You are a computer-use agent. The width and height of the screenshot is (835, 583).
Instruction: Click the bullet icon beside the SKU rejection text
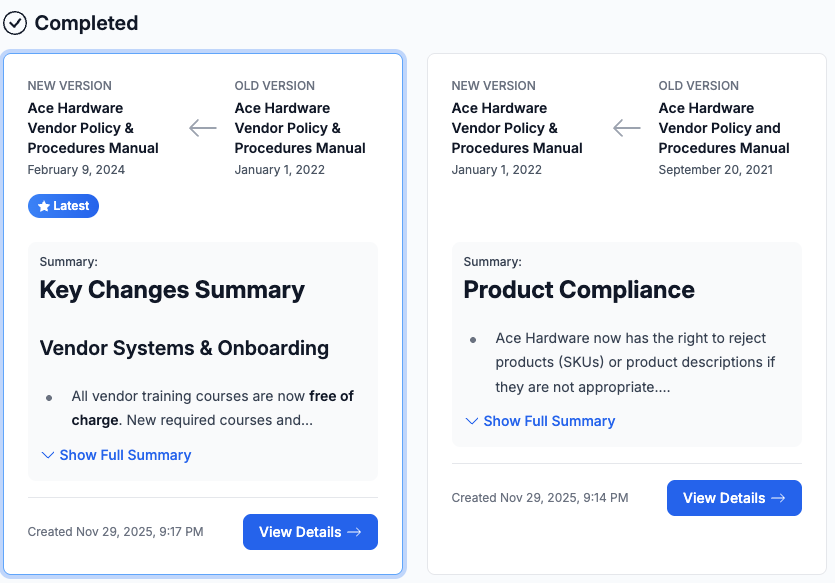[x=473, y=339]
